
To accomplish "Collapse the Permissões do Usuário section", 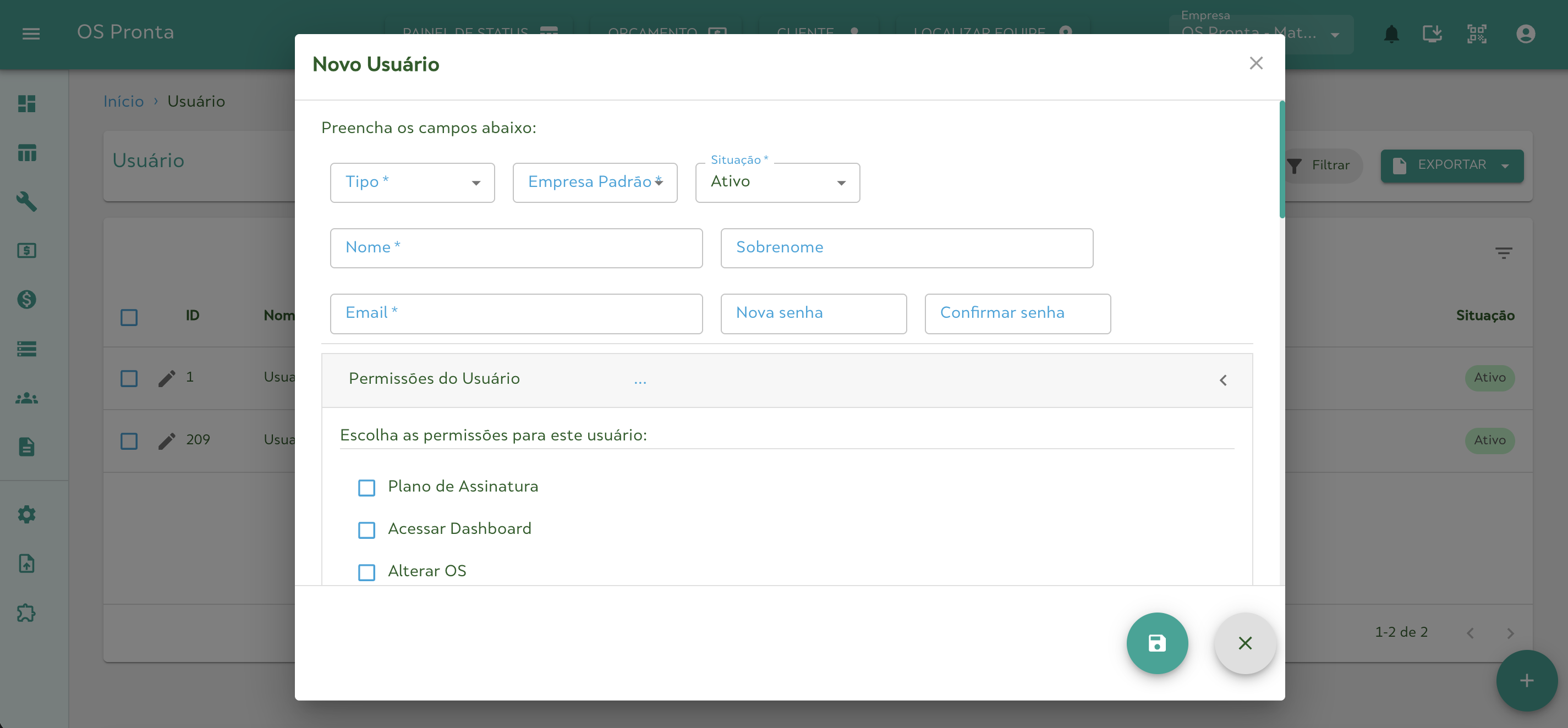I will pos(1223,380).
